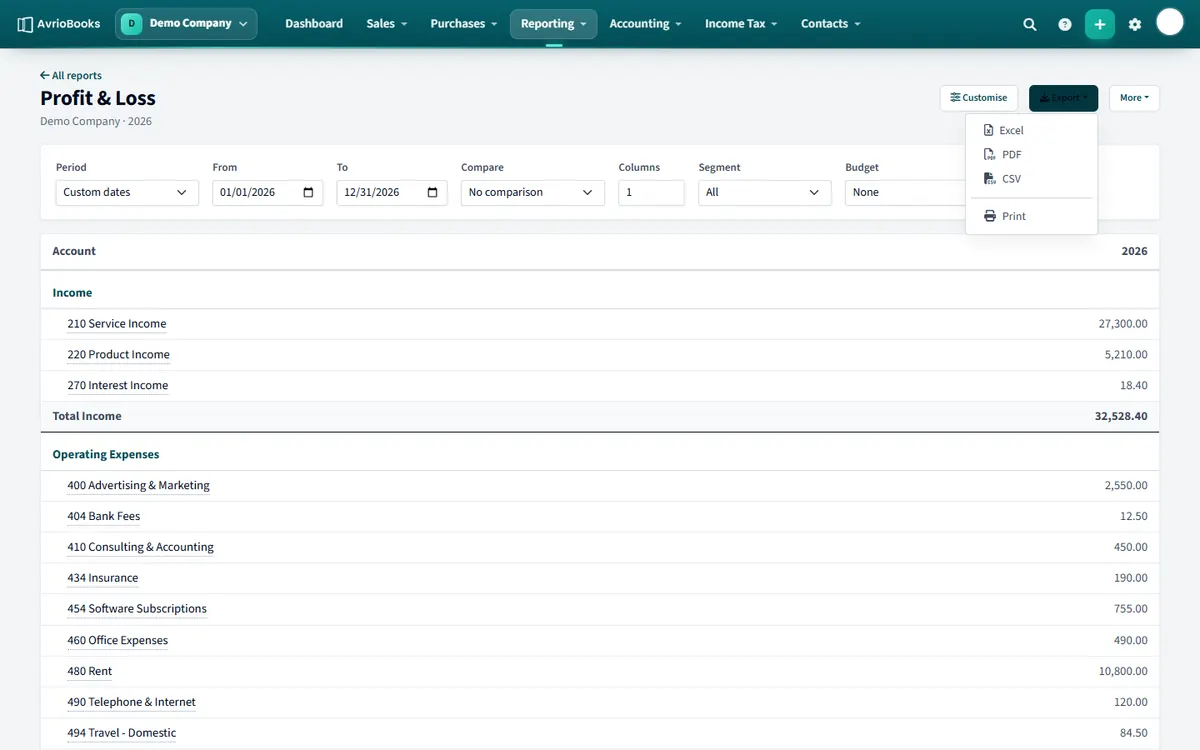Click the printer icon in Export menu
1200x750 pixels.
coord(990,216)
